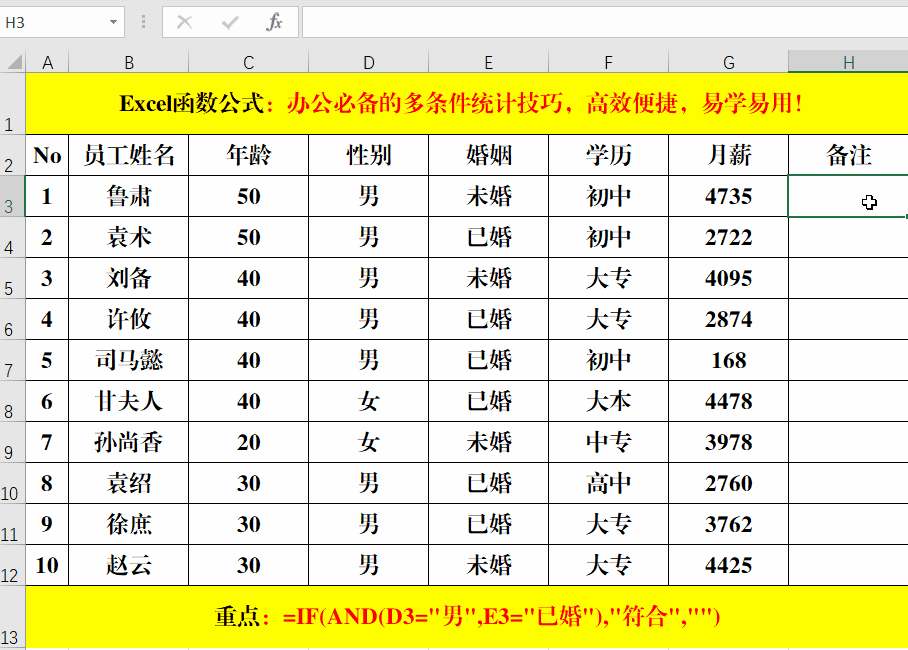Screen dimensions: 908x650
Task: Click the '年龄' header cell
Action: pos(248,155)
